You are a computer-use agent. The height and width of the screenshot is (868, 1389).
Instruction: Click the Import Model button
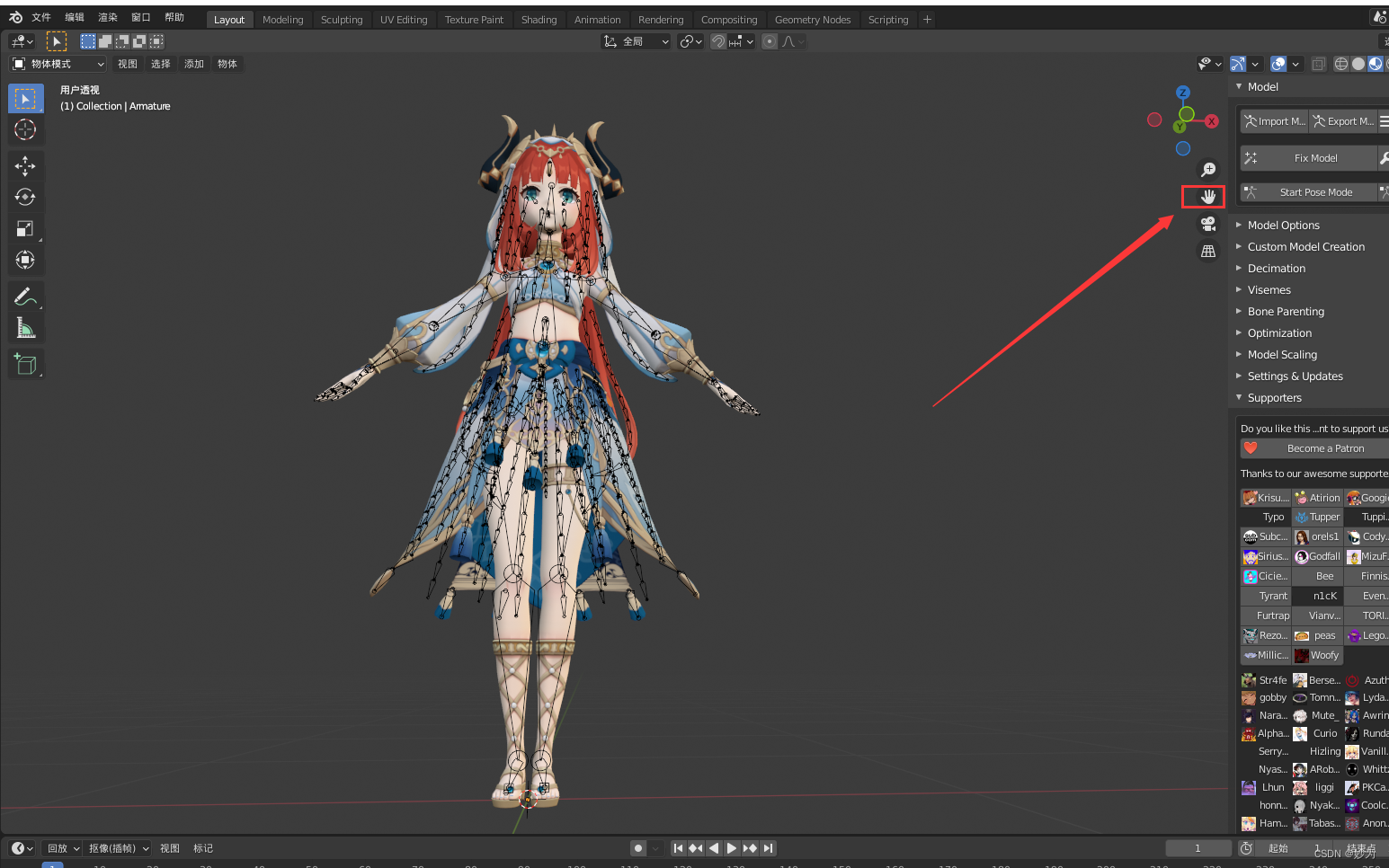pyautogui.click(x=1274, y=121)
